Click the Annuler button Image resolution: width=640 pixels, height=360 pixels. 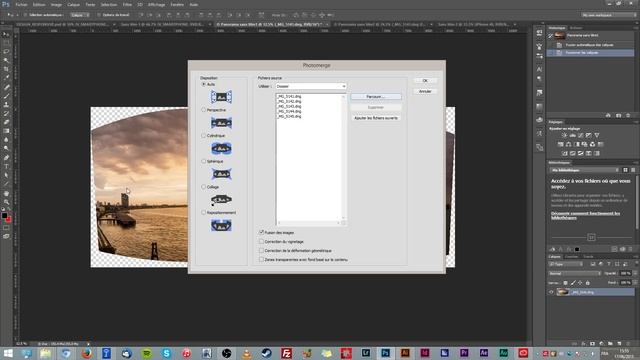click(425, 91)
